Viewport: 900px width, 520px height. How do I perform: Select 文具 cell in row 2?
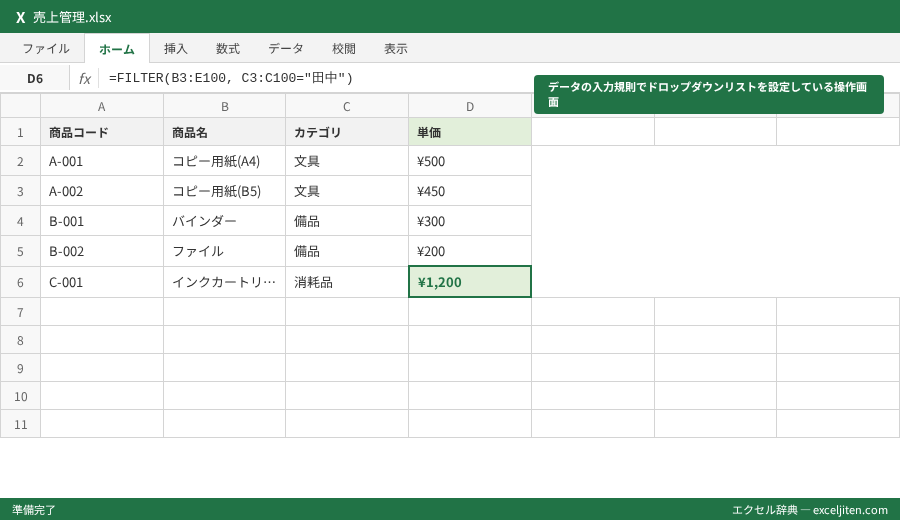click(x=347, y=161)
